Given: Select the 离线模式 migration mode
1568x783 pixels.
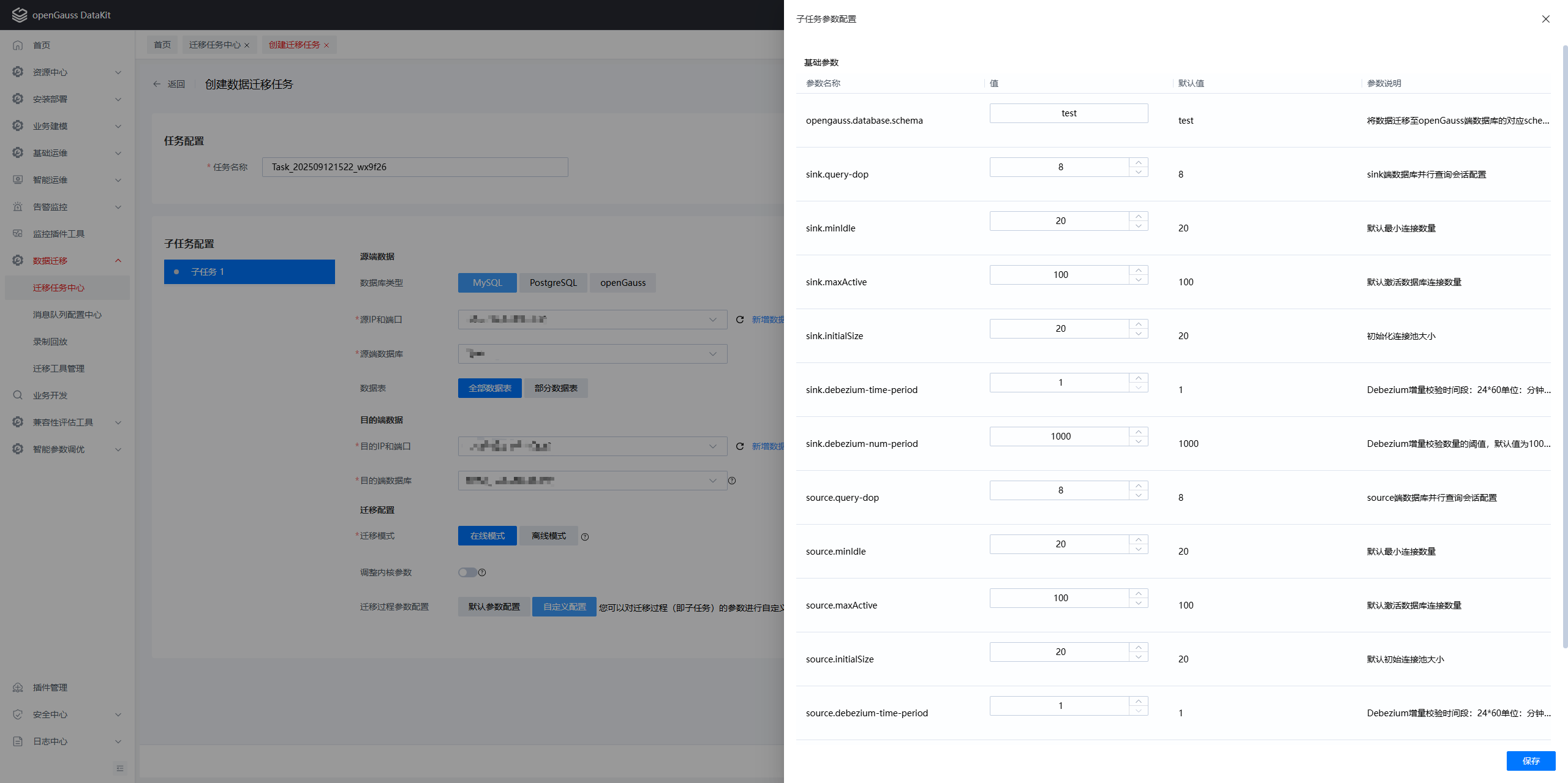Looking at the screenshot, I should 548,536.
